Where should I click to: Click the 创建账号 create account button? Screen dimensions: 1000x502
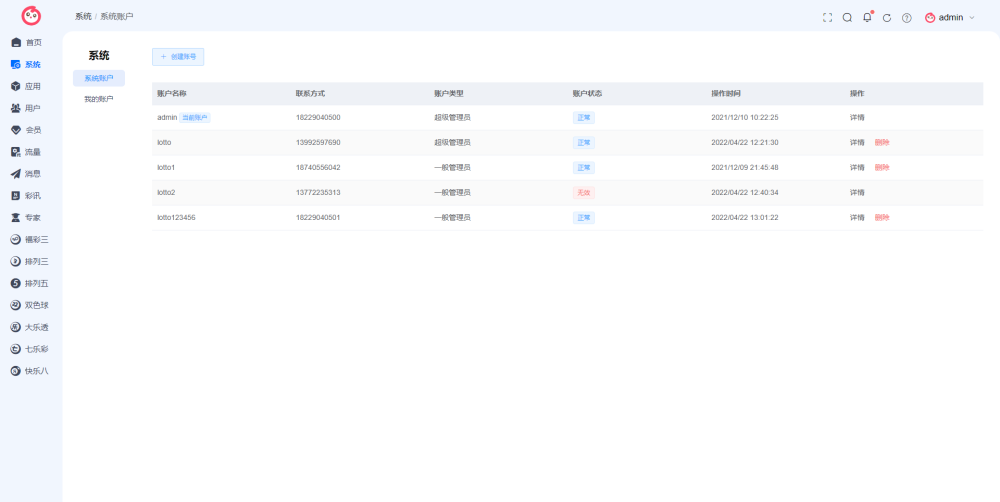(178, 57)
